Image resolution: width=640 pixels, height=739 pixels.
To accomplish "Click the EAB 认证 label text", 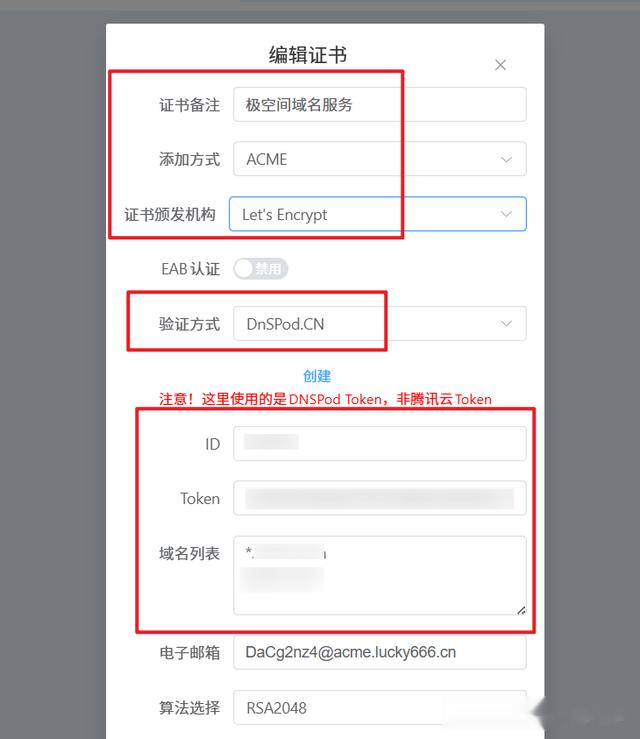I will point(191,269).
